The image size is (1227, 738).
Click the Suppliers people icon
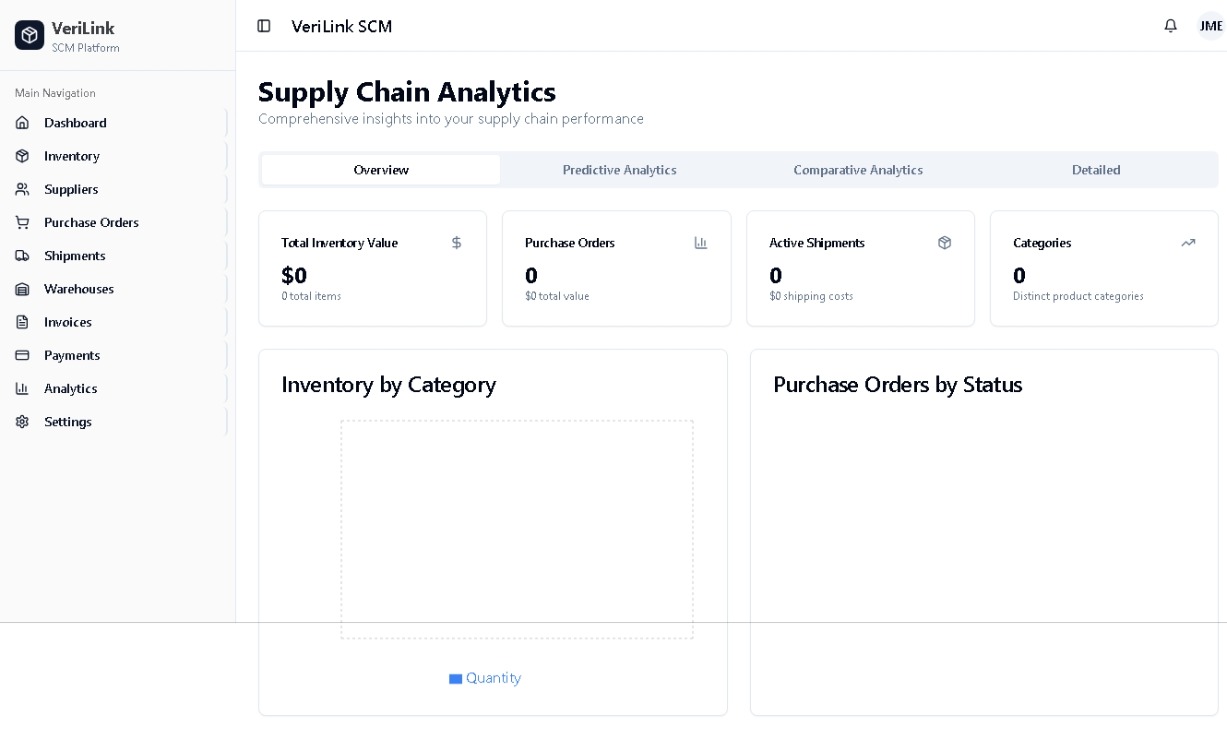pyautogui.click(x=22, y=189)
